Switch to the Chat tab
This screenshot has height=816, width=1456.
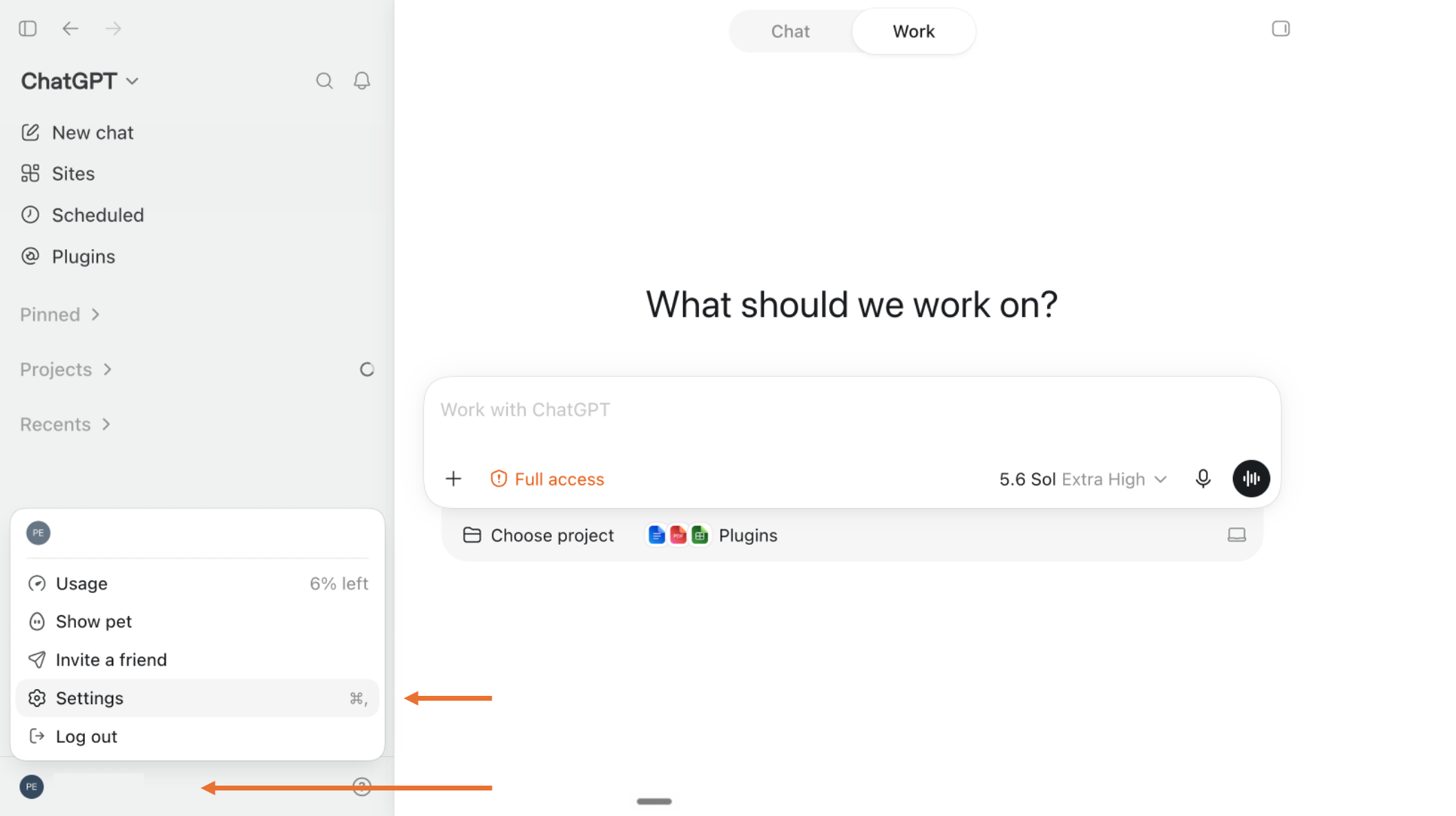(x=790, y=31)
